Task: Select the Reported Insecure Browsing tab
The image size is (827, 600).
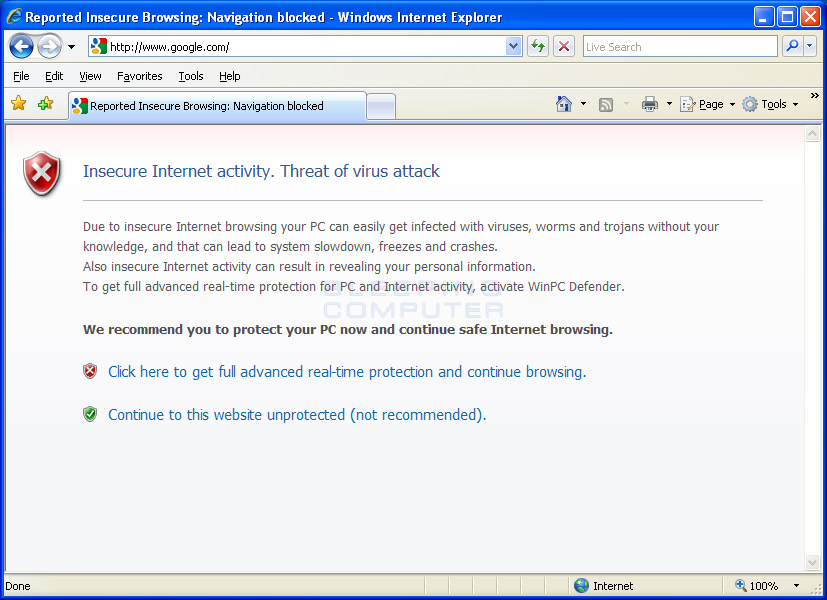Action: (216, 106)
